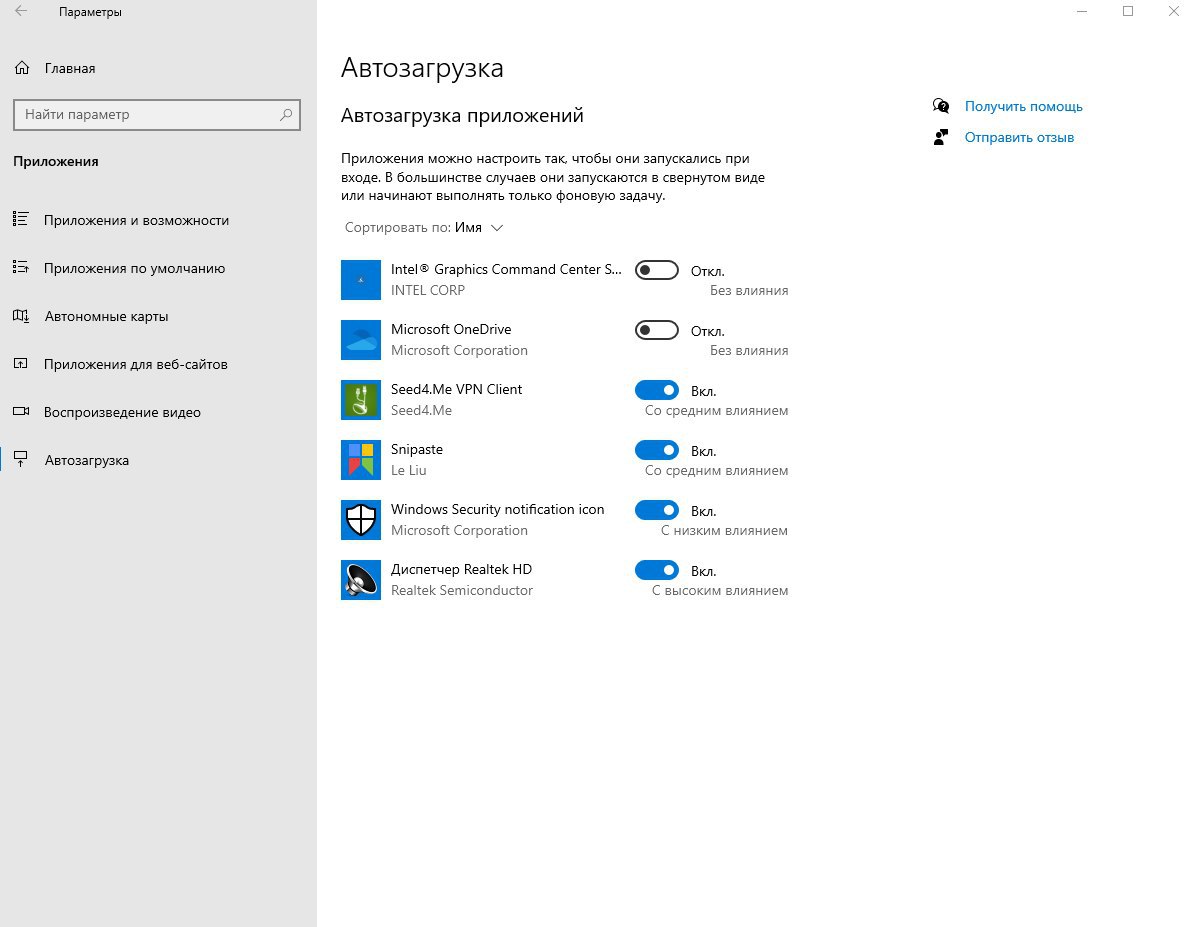Click the 'Realtek Semiconductor' publisher text
The height and width of the screenshot is (927, 1197).
click(x=462, y=590)
